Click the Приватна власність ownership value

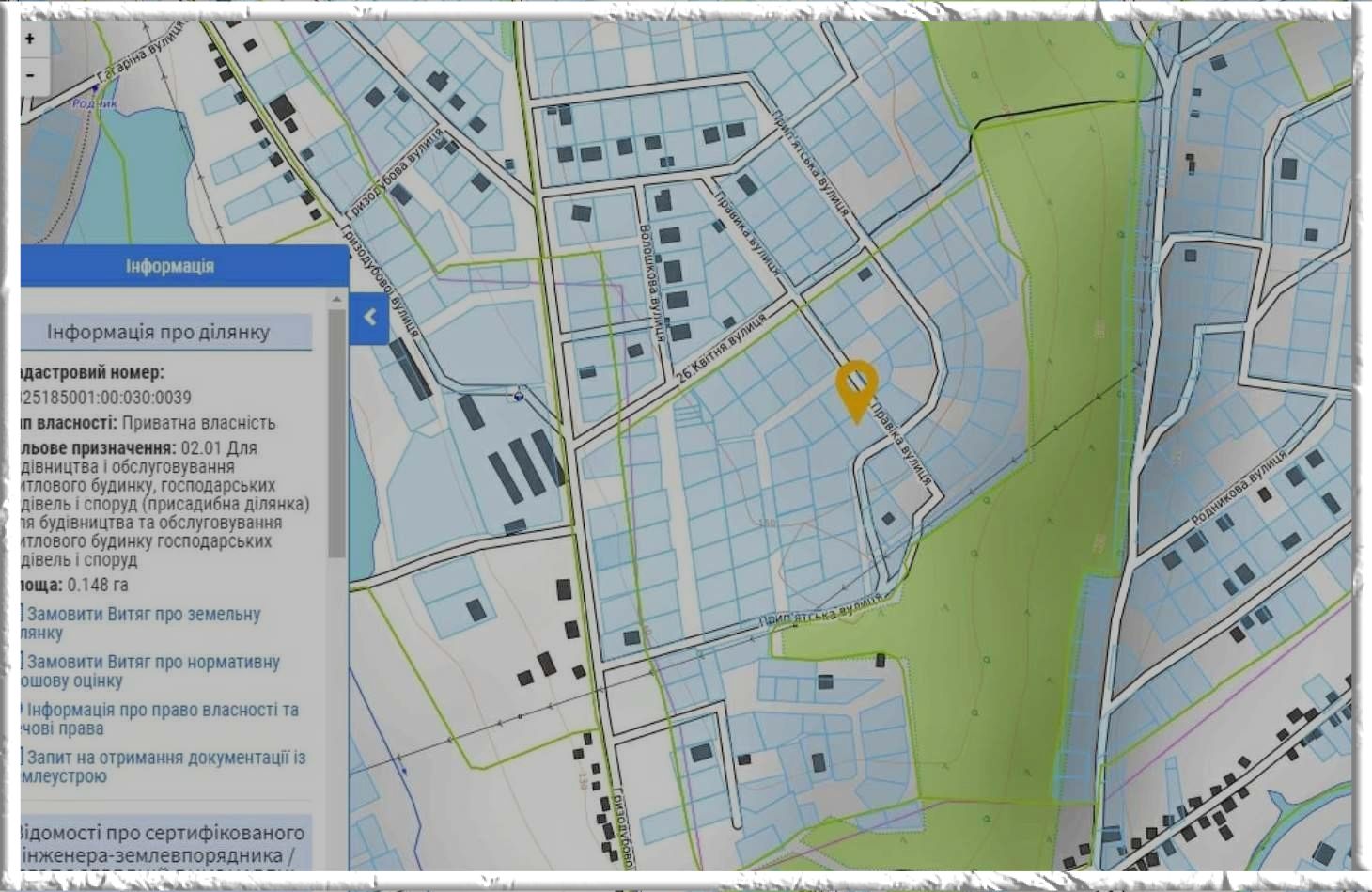[198, 423]
